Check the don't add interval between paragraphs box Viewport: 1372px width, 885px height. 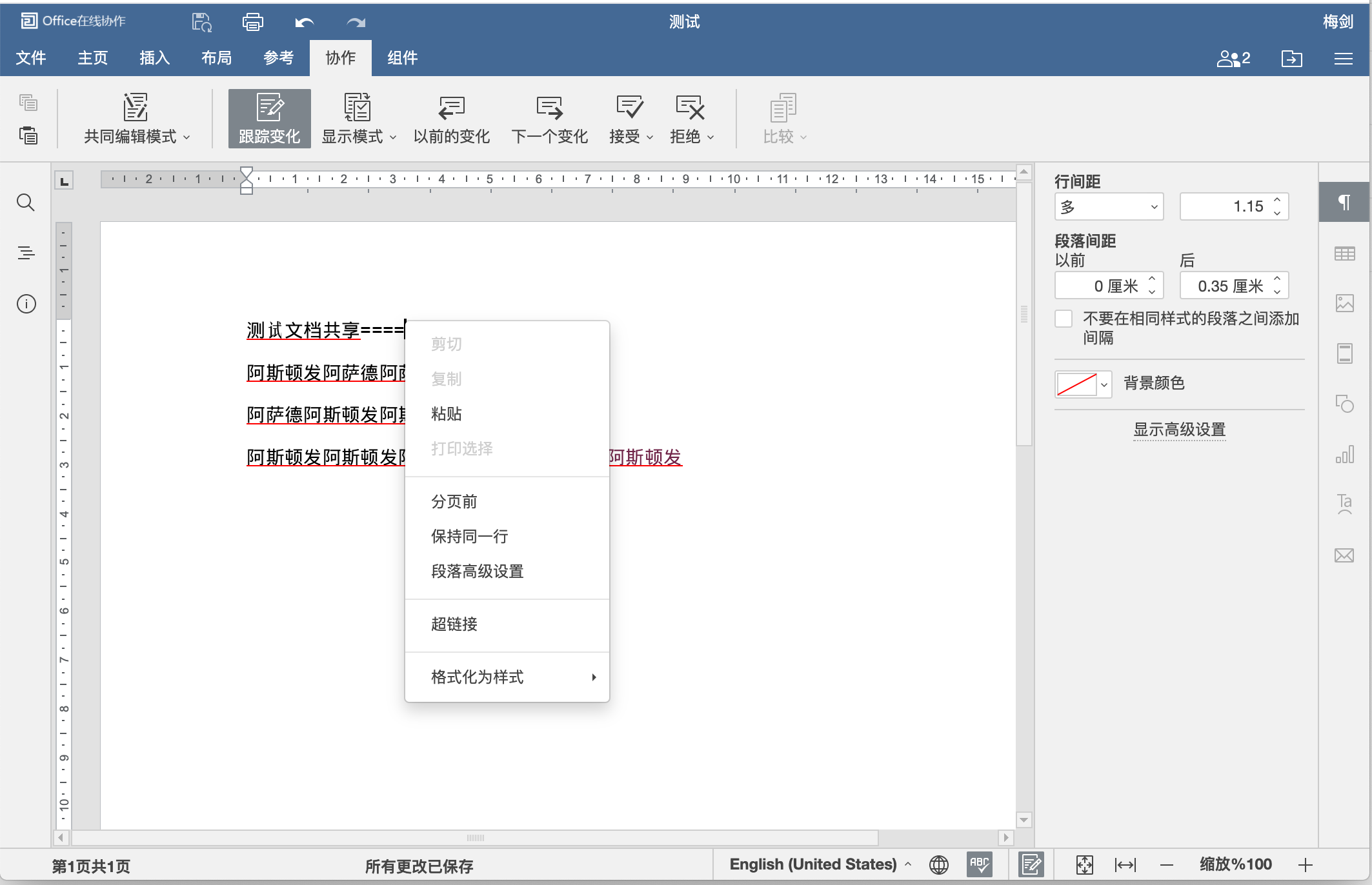coord(1064,319)
